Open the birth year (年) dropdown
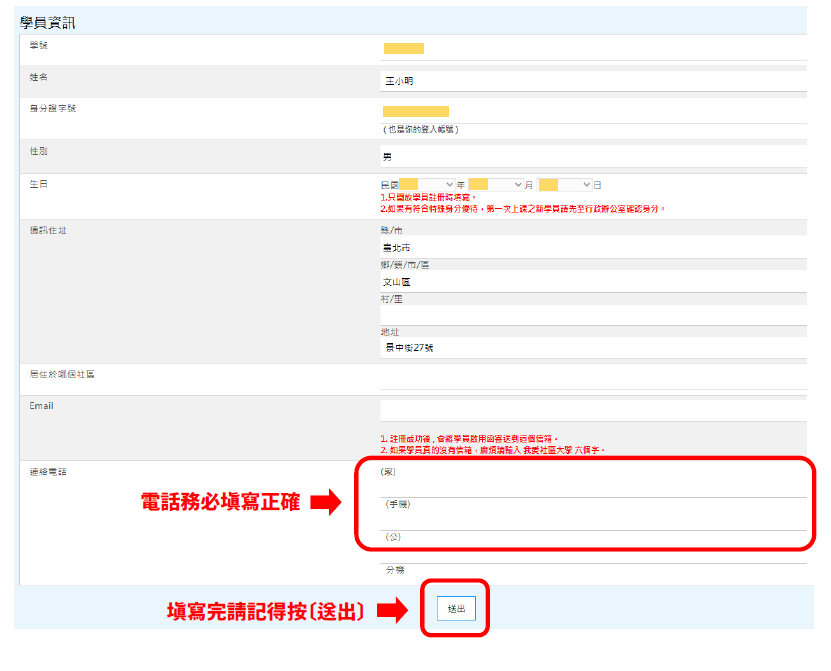This screenshot has height=671, width=831. tap(427, 185)
